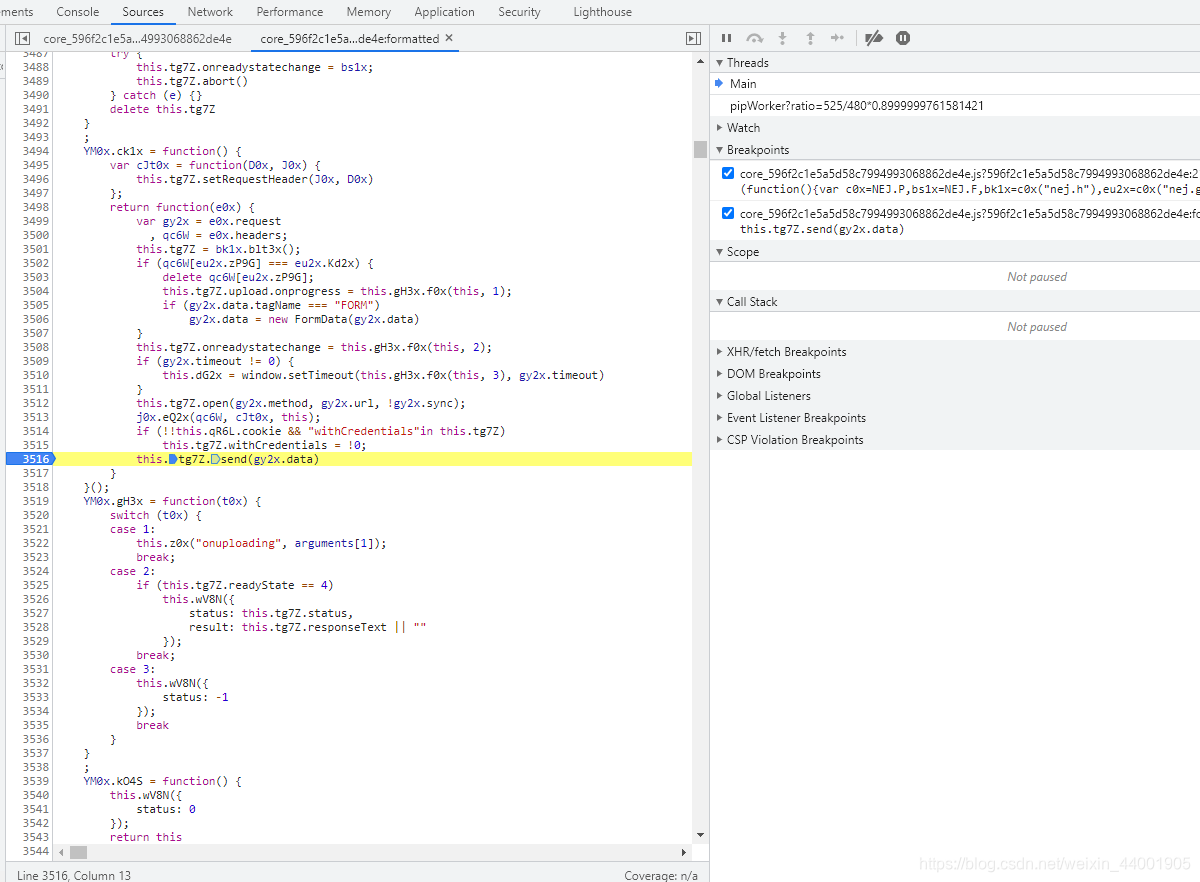Click the Step into function icon
The width and height of the screenshot is (1200, 882).
(782, 38)
